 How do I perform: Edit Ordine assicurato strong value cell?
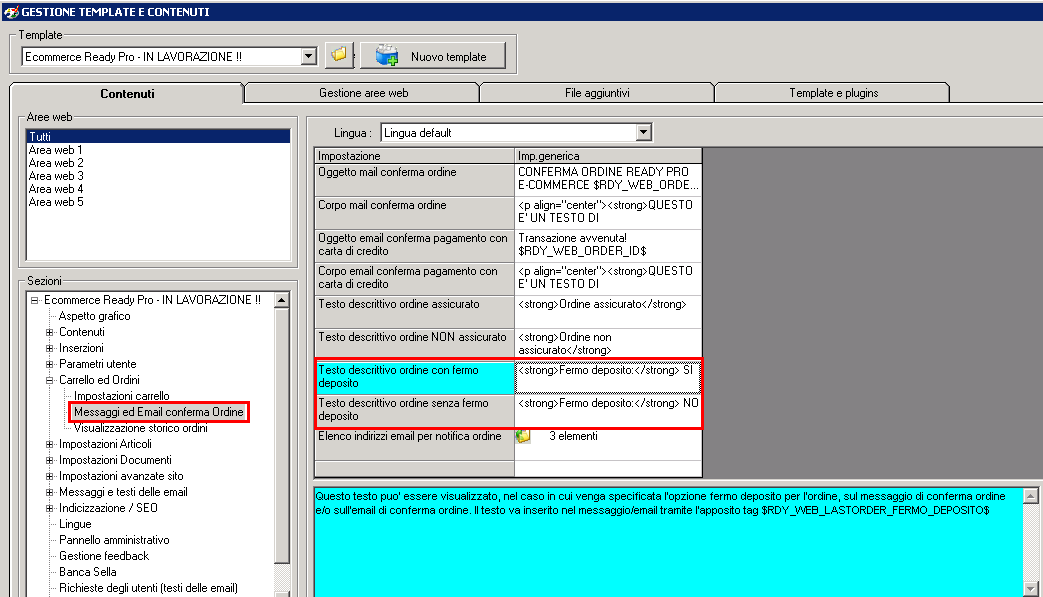tap(608, 312)
